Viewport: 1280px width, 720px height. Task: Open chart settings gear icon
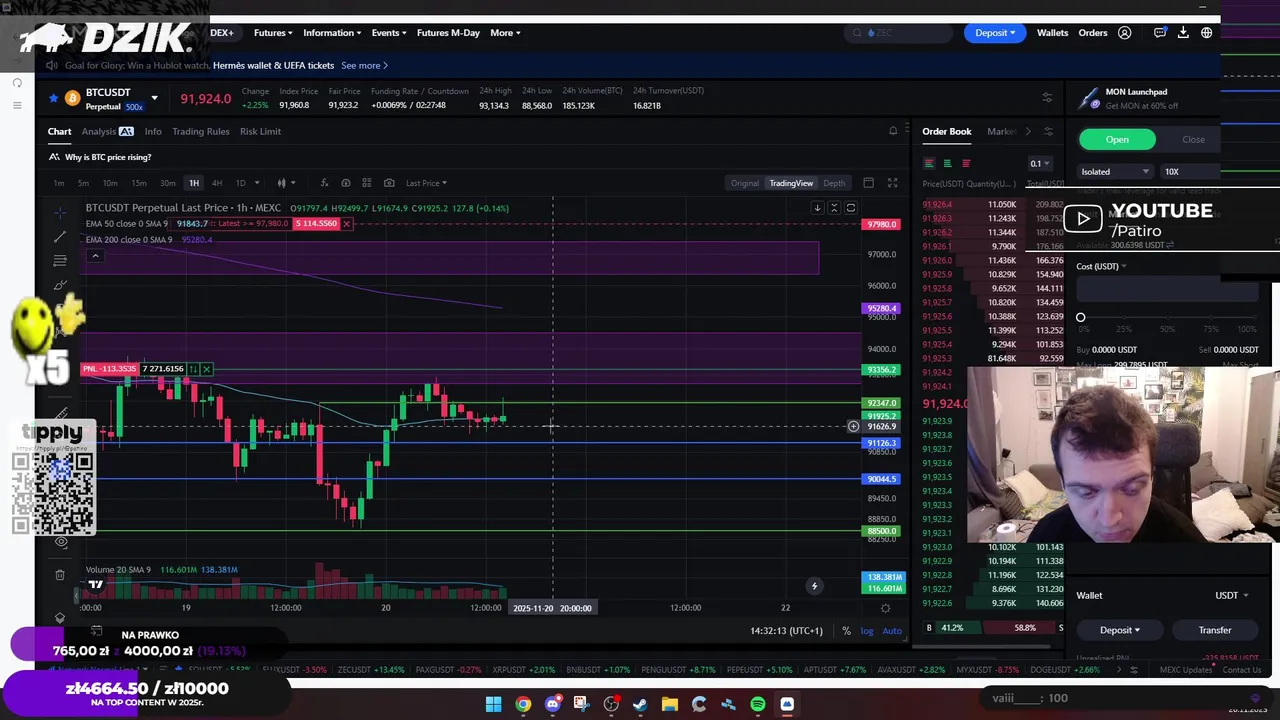885,608
